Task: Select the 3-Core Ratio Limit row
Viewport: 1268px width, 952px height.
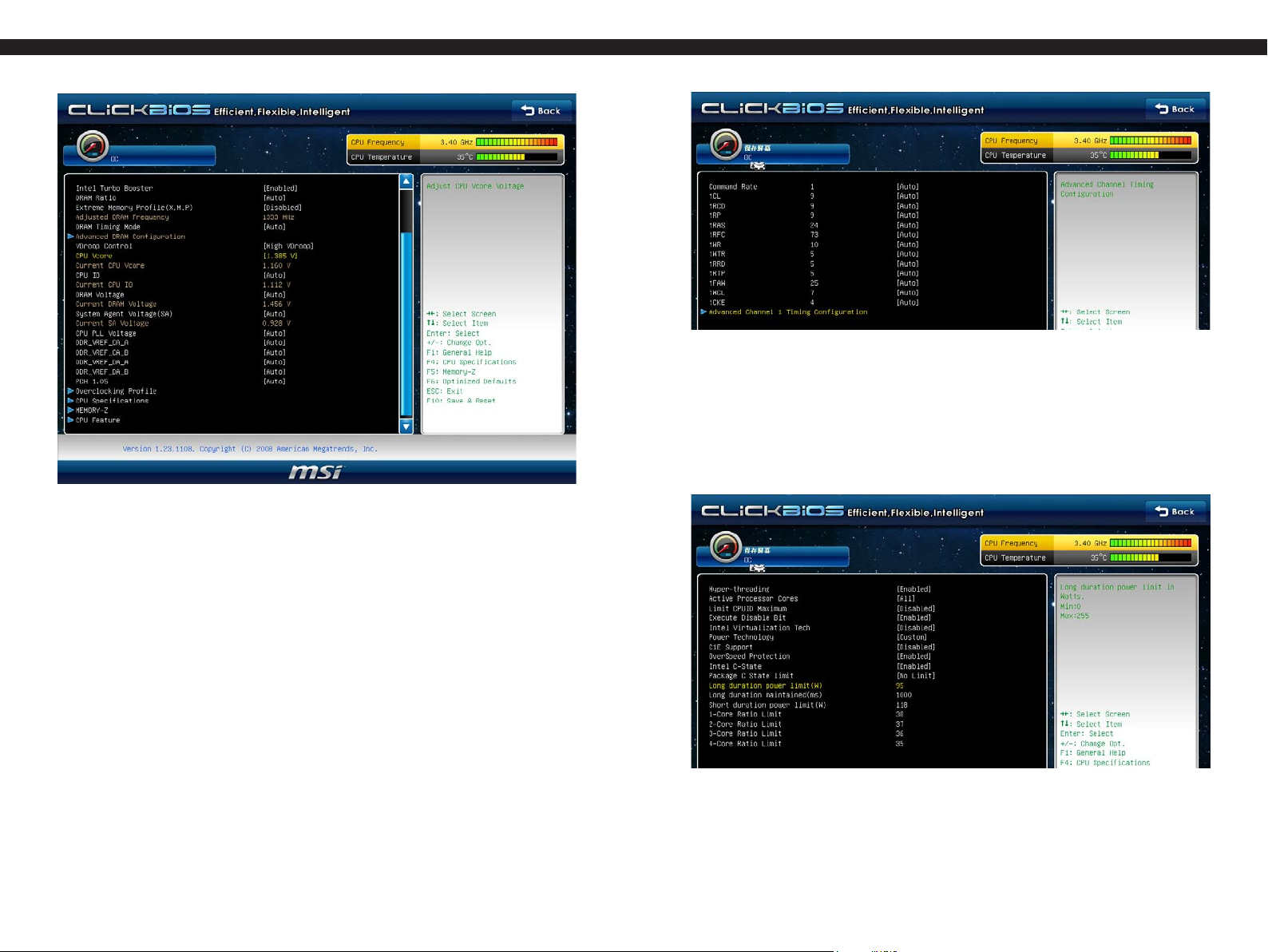Action: tap(806, 734)
